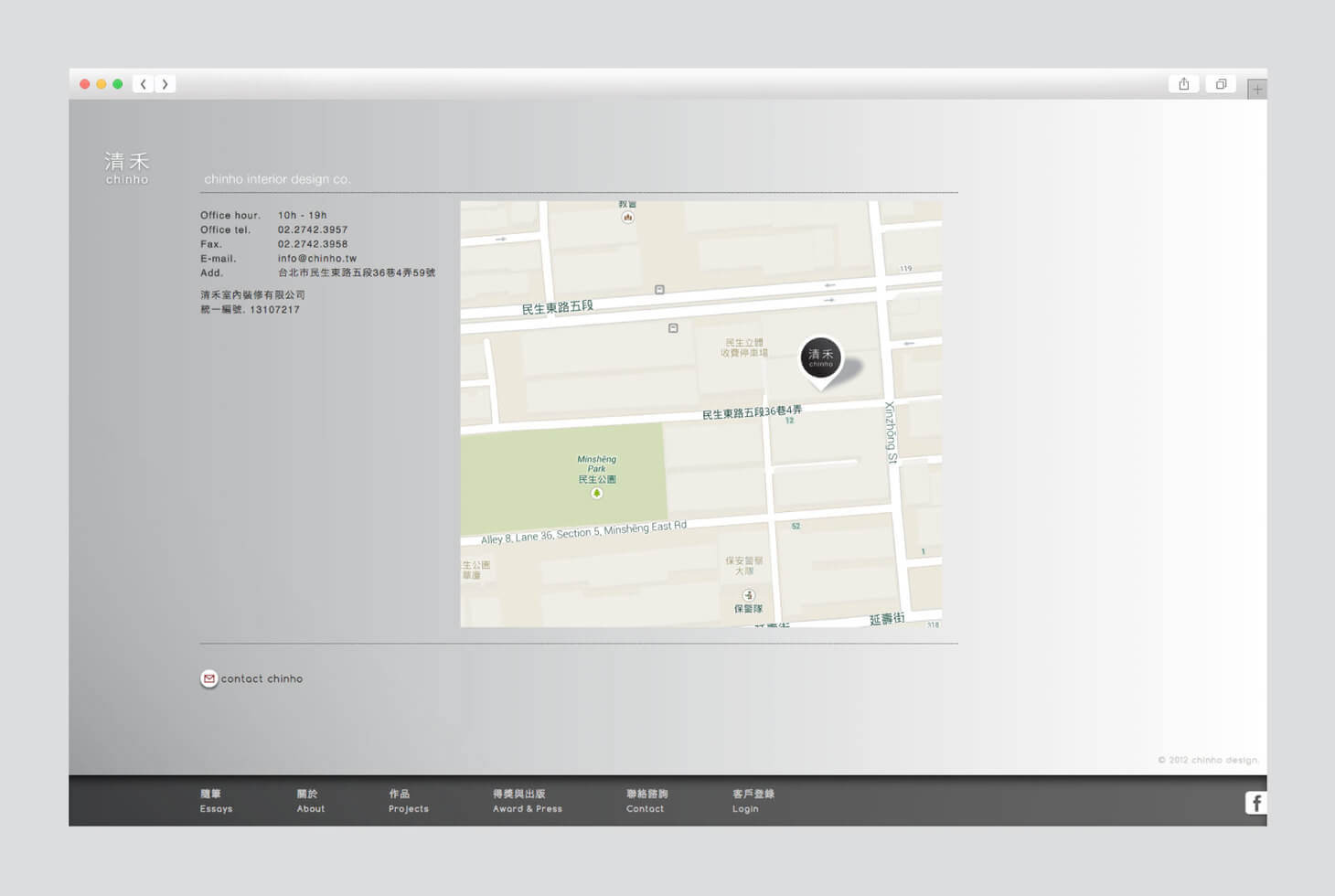Click the chinho logo in the header
Image resolution: width=1335 pixels, height=896 pixels.
point(127,167)
